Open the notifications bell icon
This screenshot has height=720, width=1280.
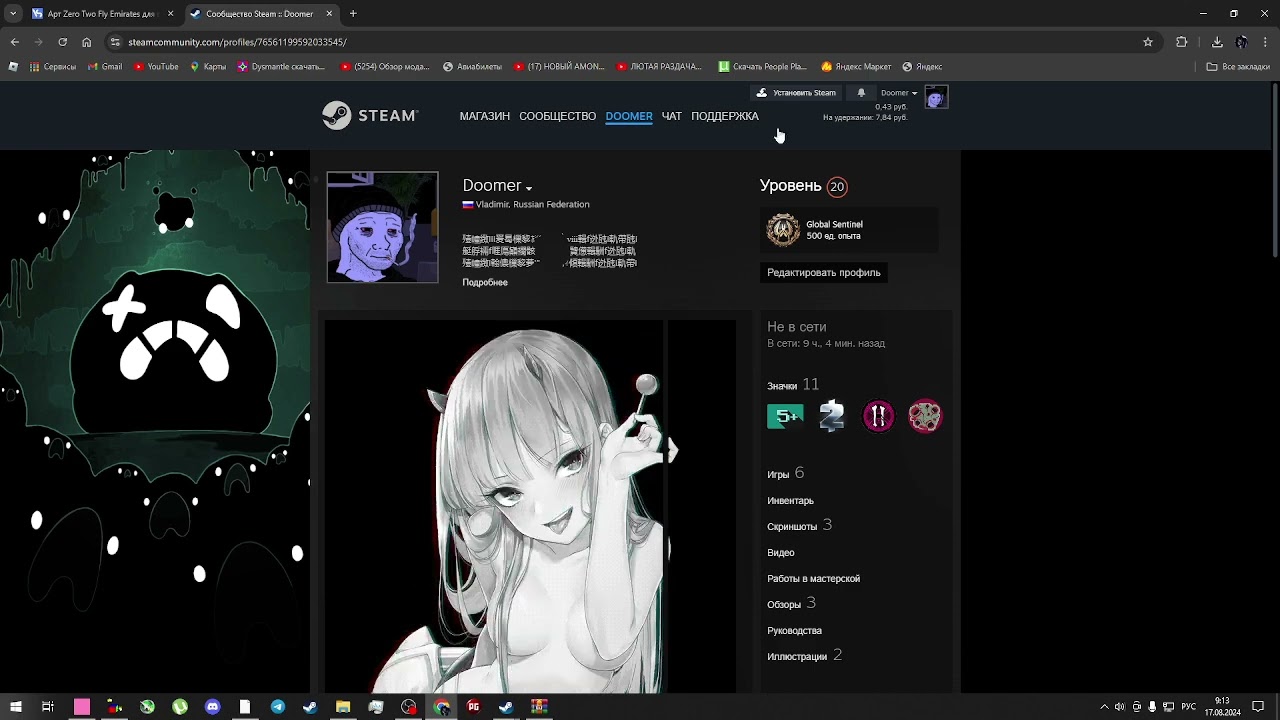pyautogui.click(x=861, y=93)
